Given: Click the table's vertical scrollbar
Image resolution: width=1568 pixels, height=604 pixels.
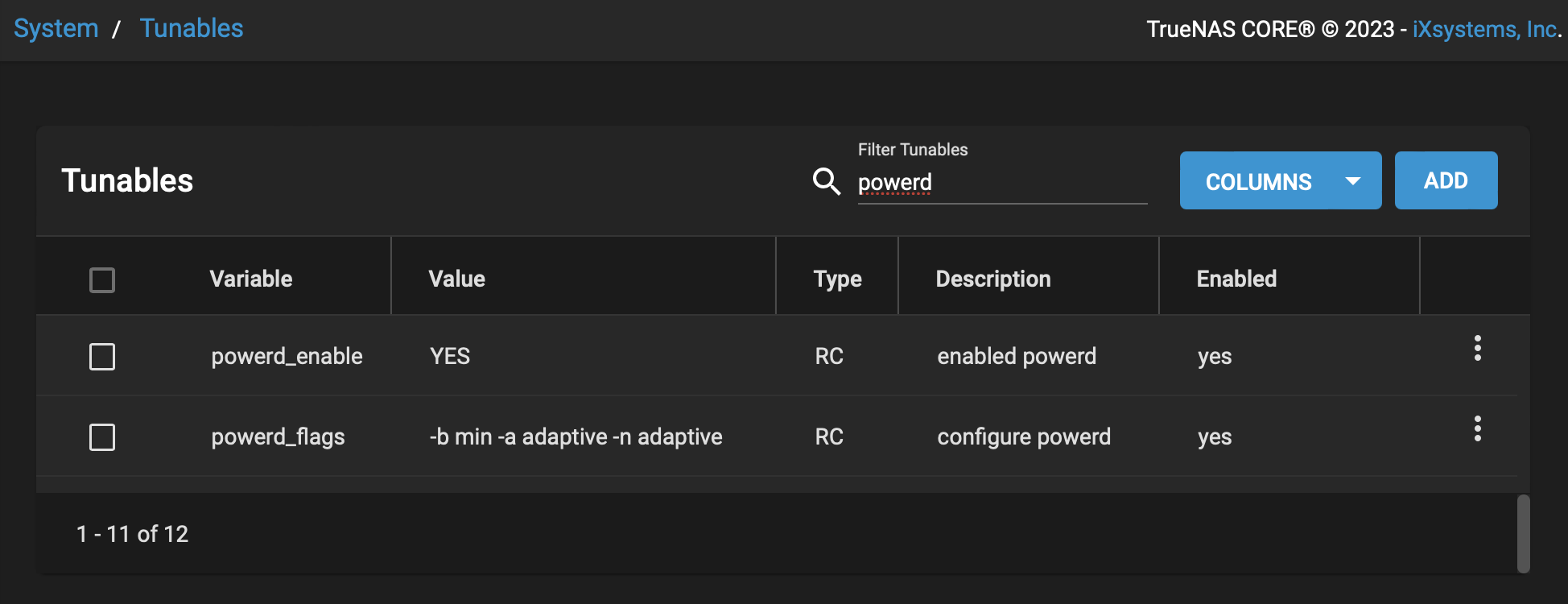Looking at the screenshot, I should click(1523, 533).
